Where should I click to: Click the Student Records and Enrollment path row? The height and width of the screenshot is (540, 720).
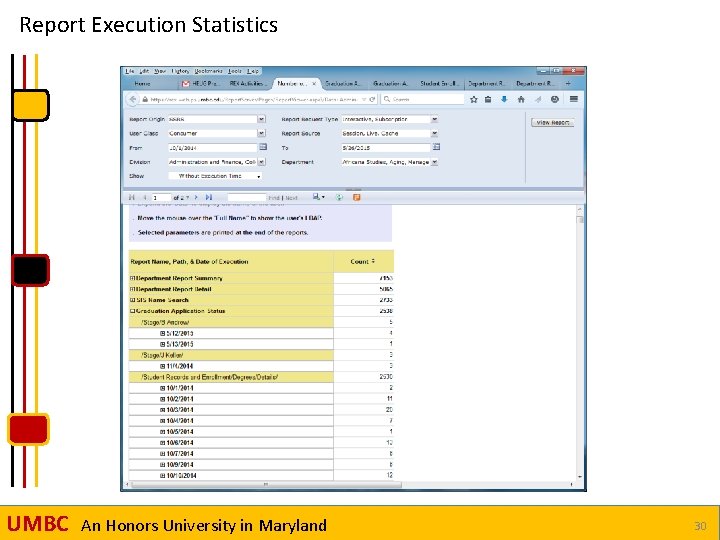[x=231, y=377]
